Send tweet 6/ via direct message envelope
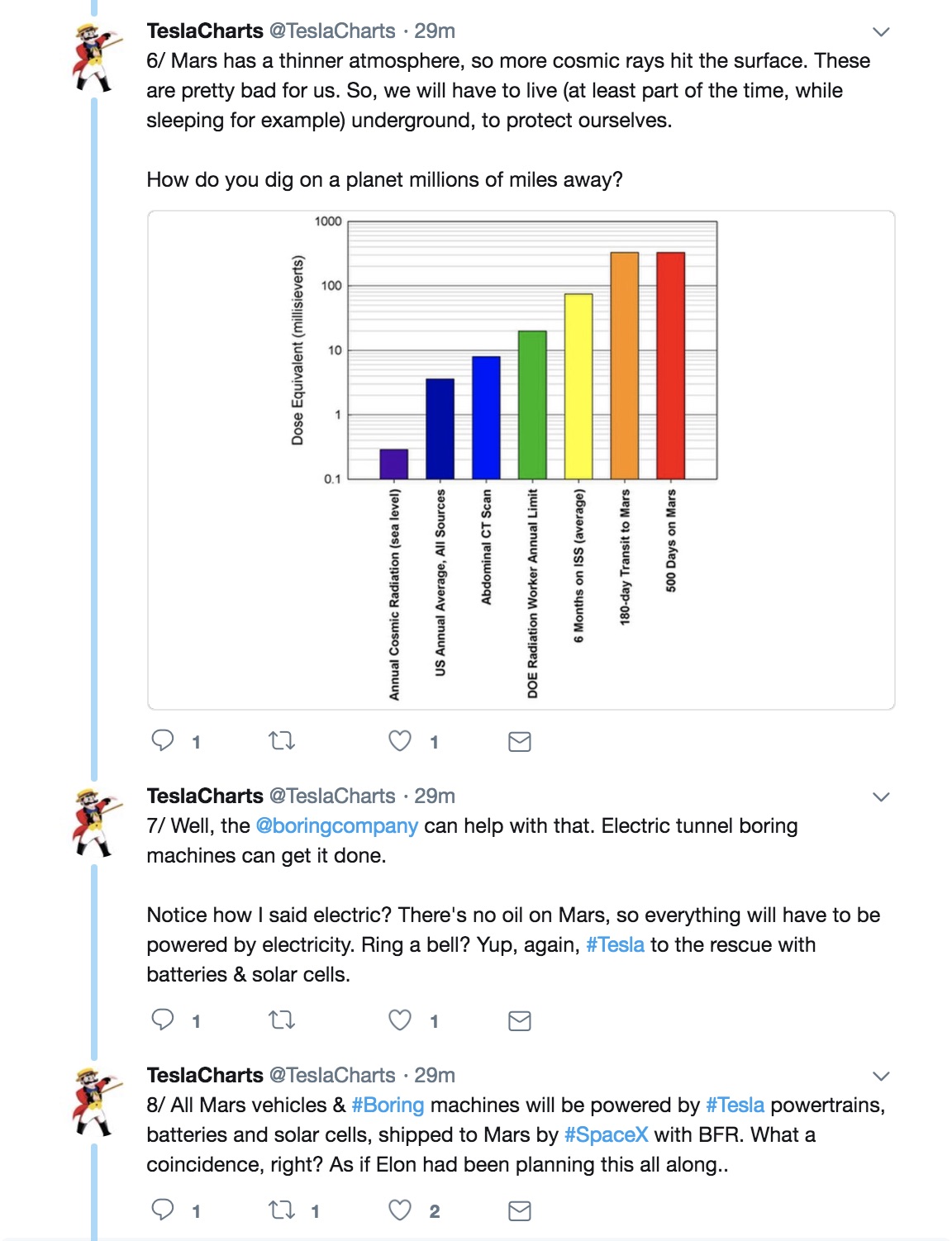The height and width of the screenshot is (1241, 952). click(x=519, y=741)
